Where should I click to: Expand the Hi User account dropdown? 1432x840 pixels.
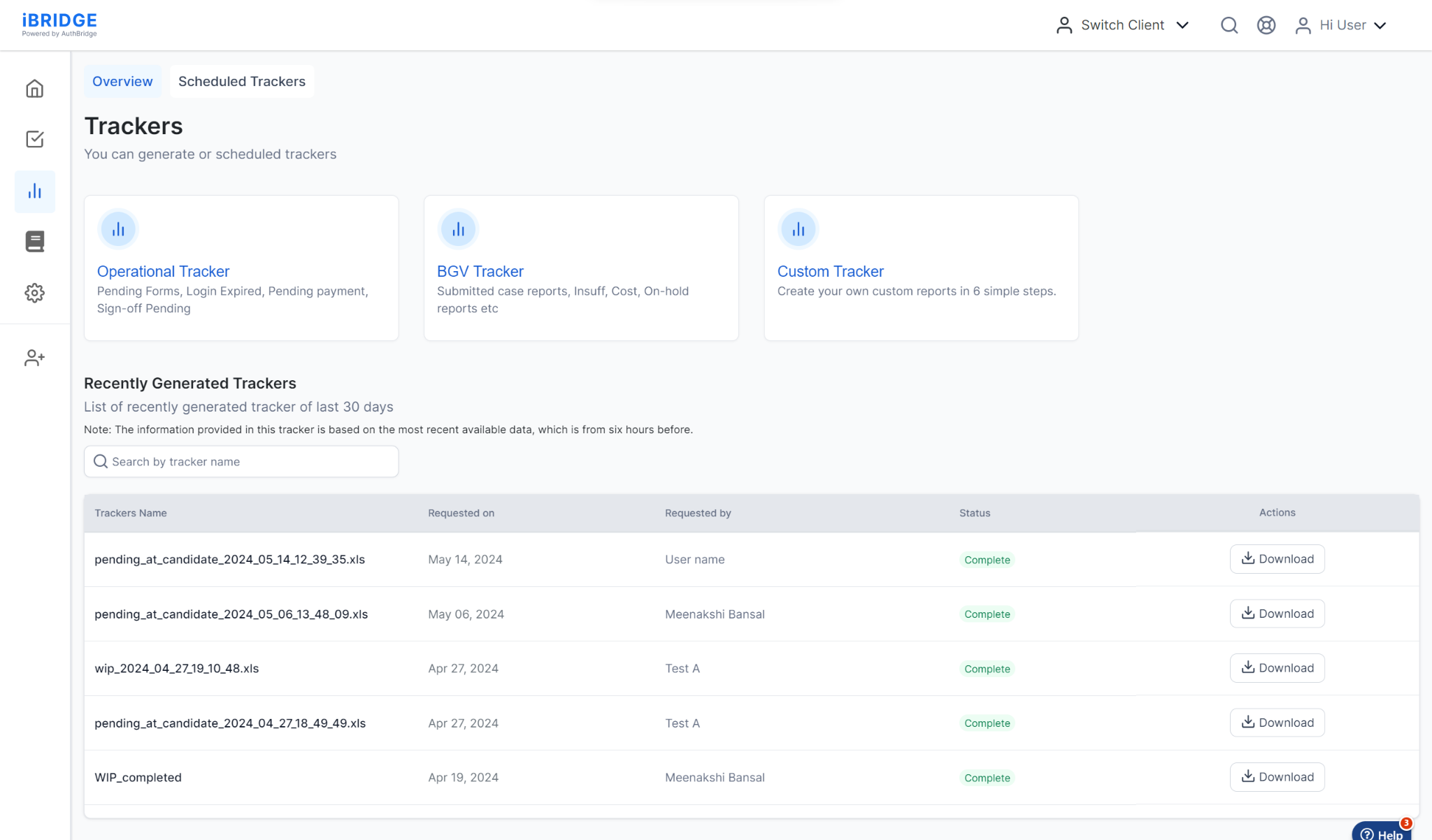click(x=1340, y=25)
